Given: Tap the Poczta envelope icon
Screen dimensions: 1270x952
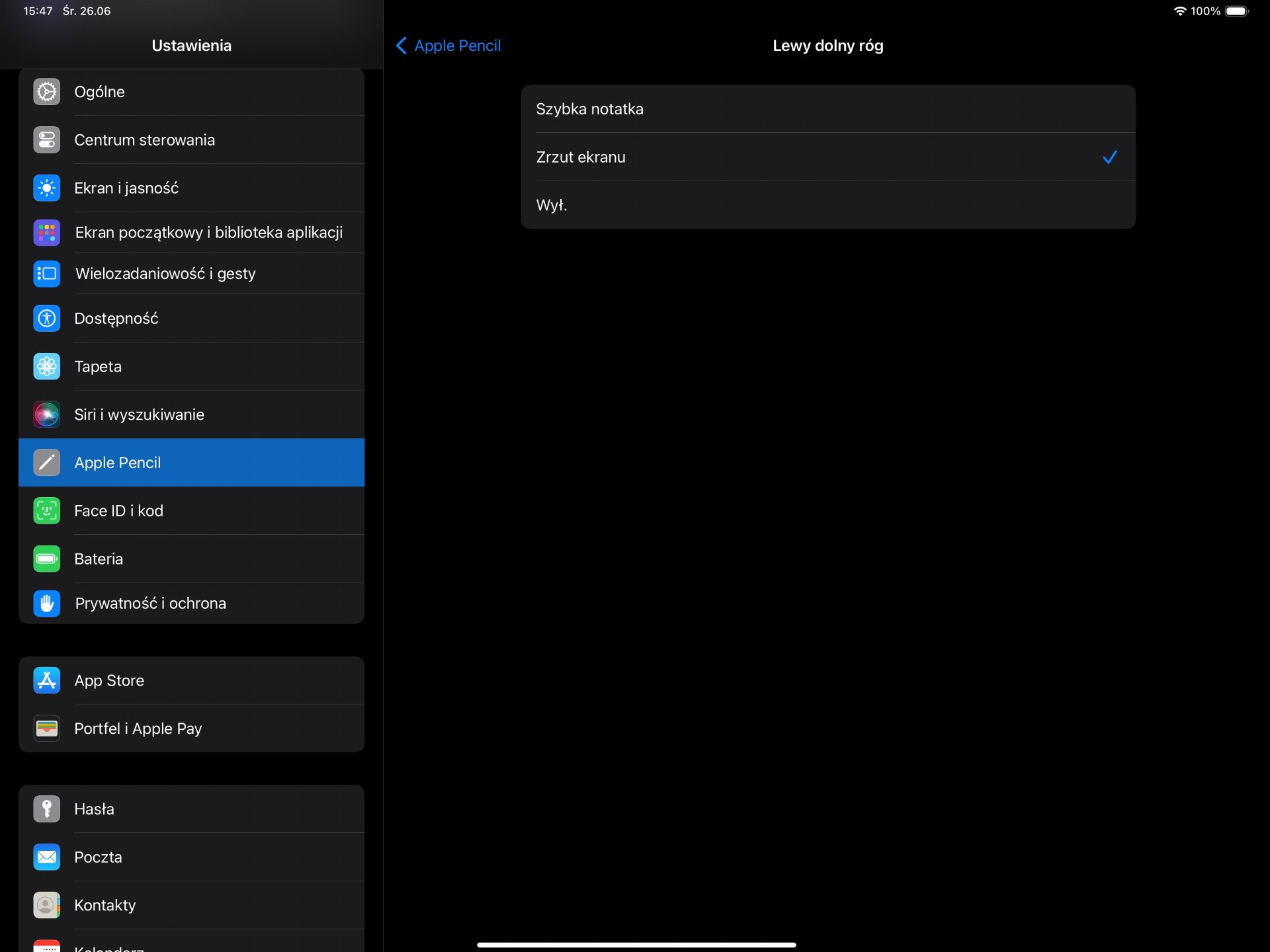Looking at the screenshot, I should tap(46, 857).
